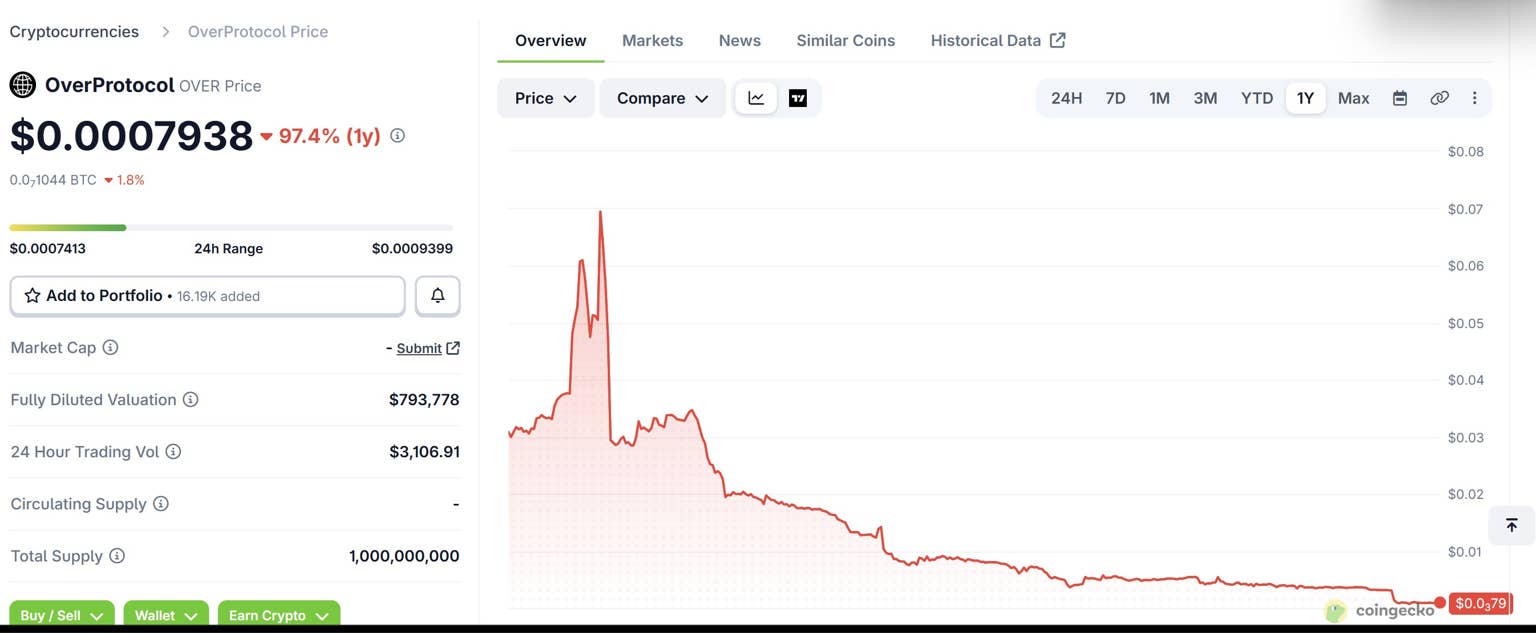1536x633 pixels.
Task: Expand the Price dropdown
Action: click(545, 98)
